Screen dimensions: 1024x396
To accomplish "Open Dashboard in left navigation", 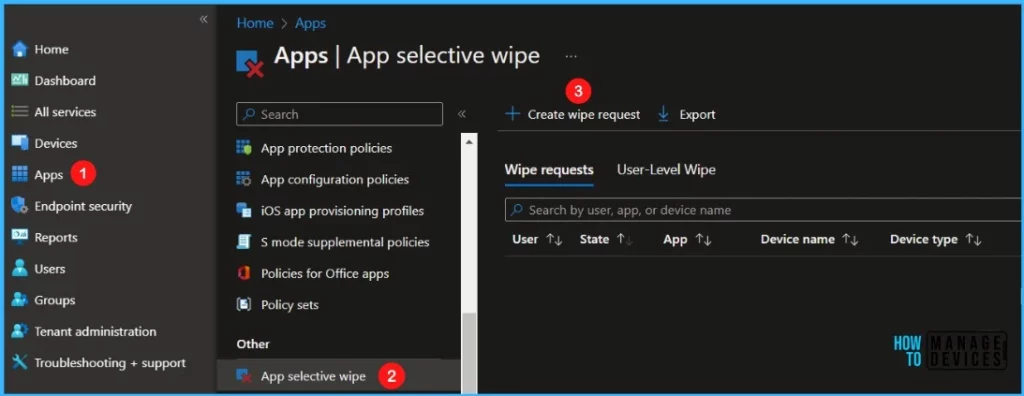I will pos(65,80).
